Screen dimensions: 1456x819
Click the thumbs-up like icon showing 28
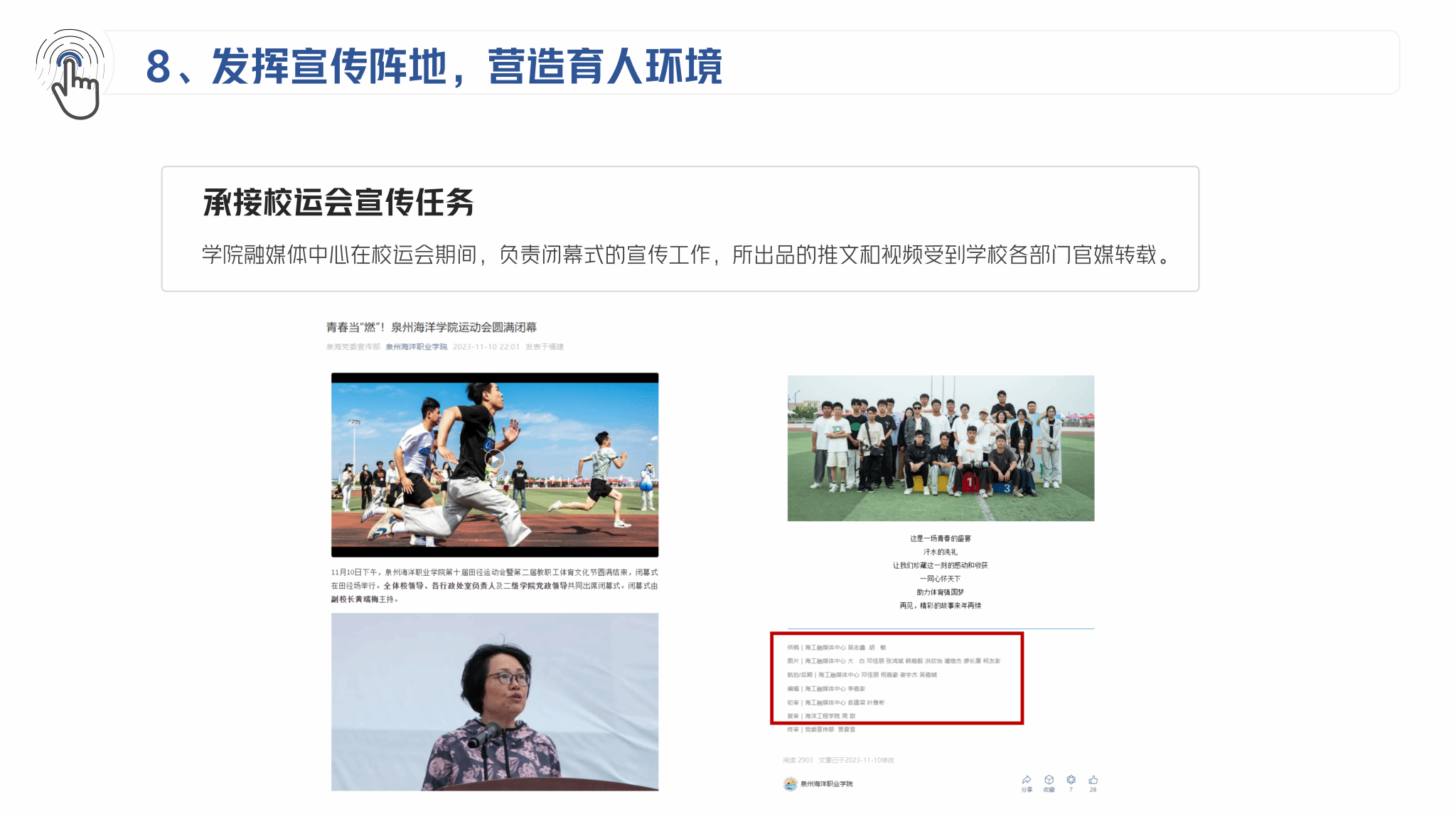(x=1093, y=780)
